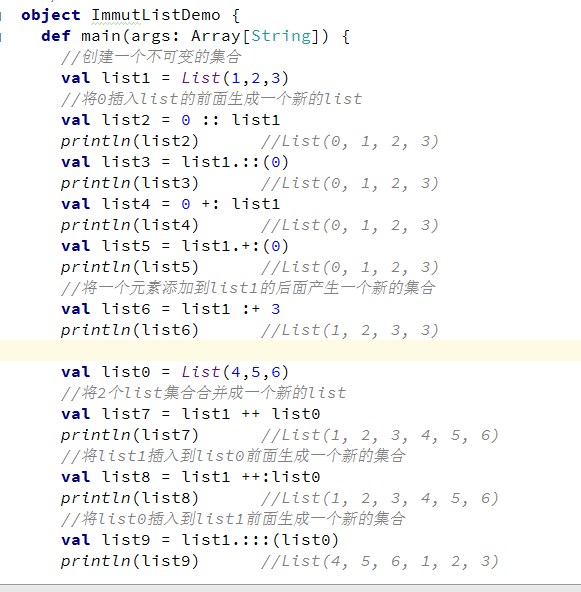The width and height of the screenshot is (581, 592).
Task: Click the println(list9) call
Action: click(129, 561)
